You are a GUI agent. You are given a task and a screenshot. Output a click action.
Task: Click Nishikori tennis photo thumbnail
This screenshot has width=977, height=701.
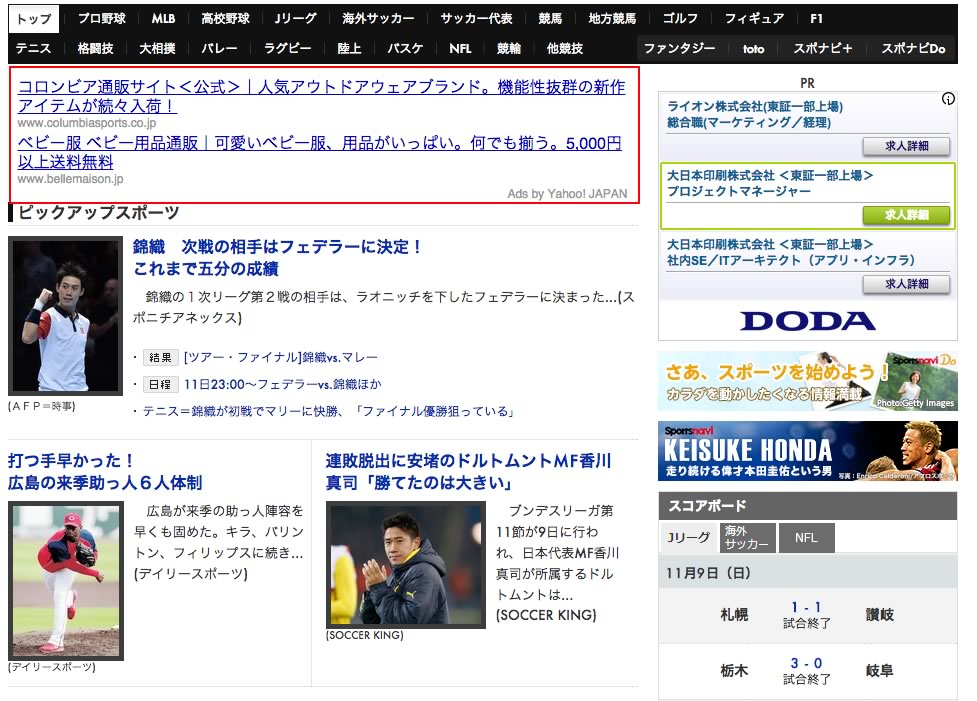click(x=65, y=316)
